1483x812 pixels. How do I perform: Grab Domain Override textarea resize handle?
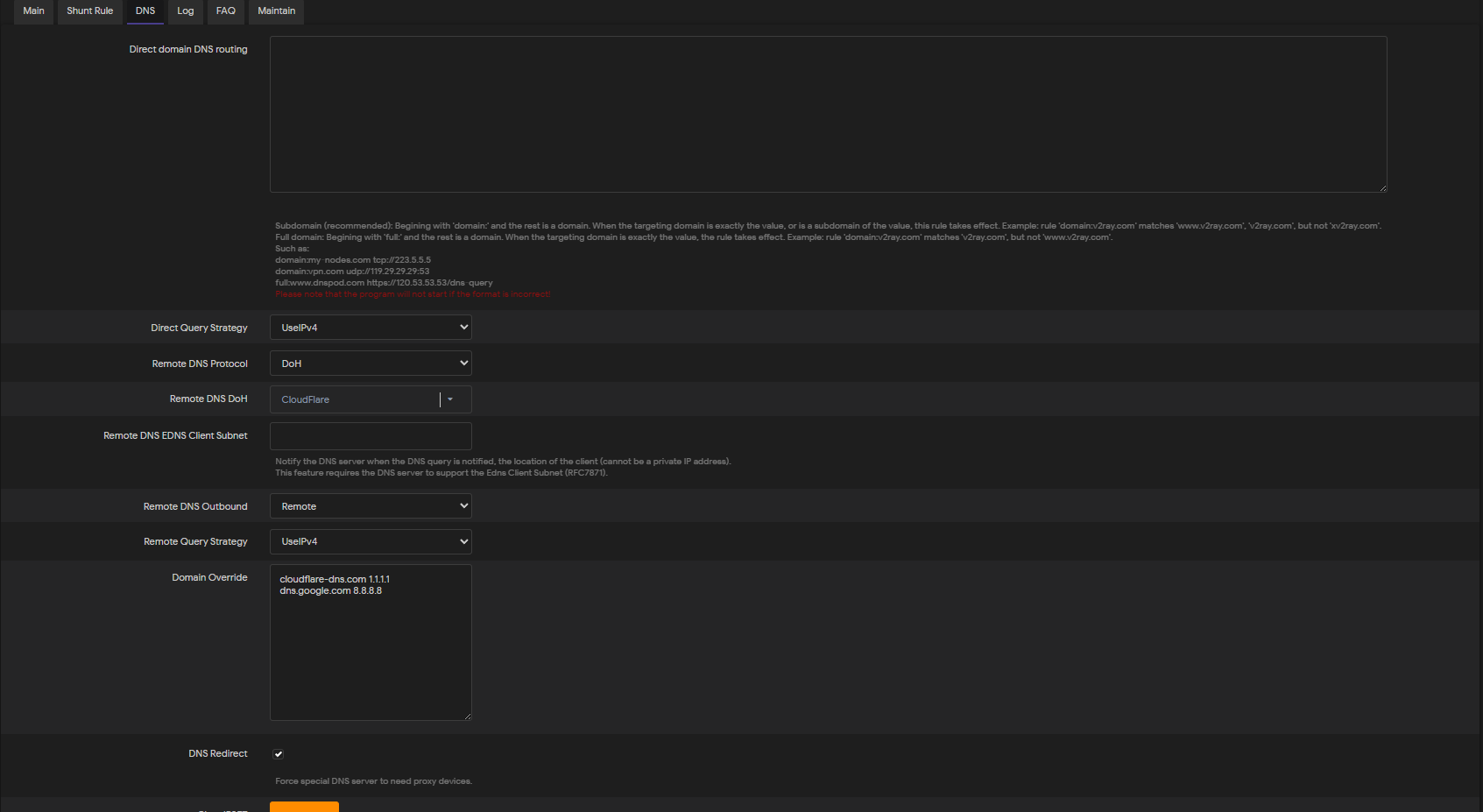468,717
